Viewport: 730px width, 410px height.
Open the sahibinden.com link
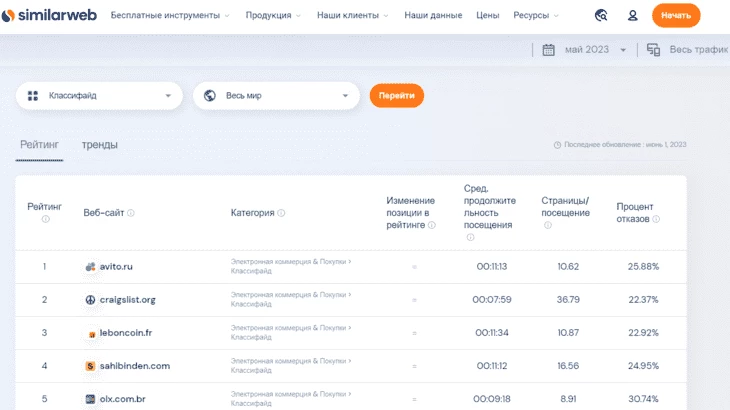[x=135, y=366]
